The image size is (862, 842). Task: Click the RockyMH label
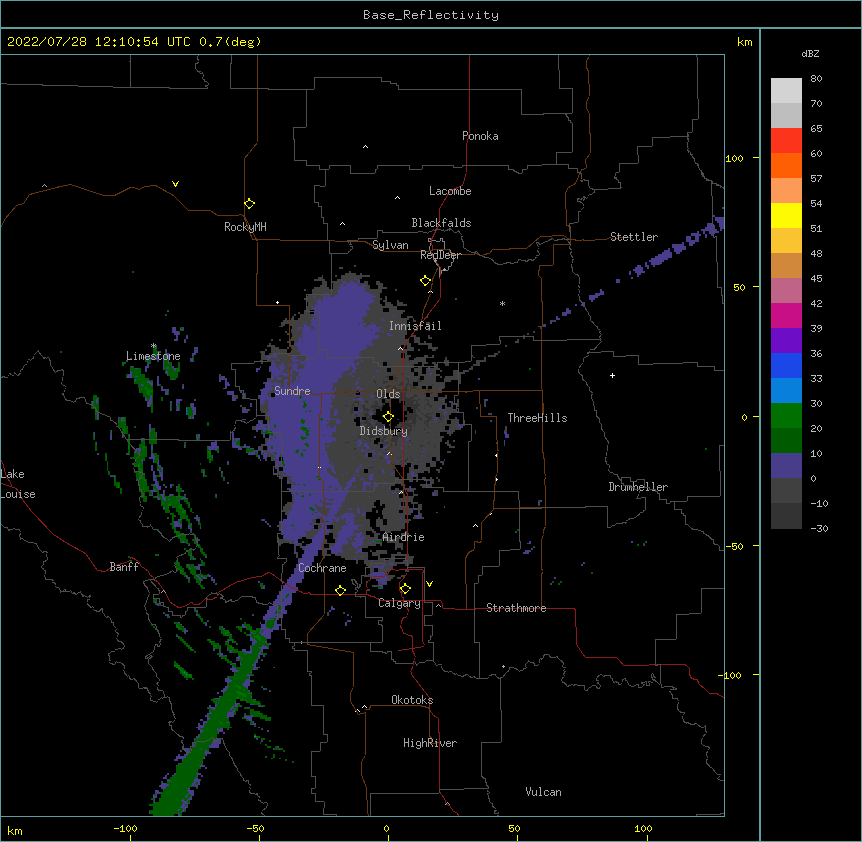coord(245,227)
